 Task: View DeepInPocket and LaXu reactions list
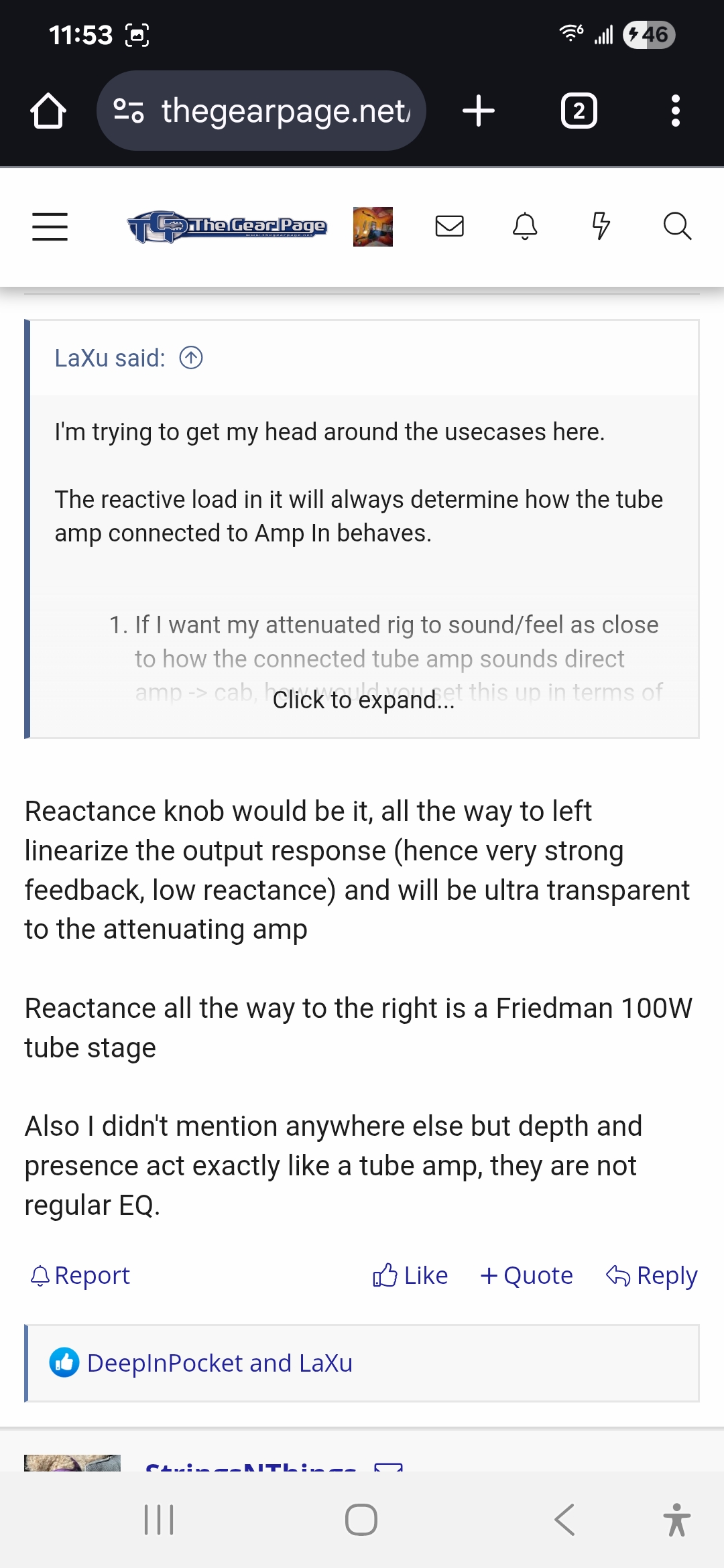tap(219, 1363)
